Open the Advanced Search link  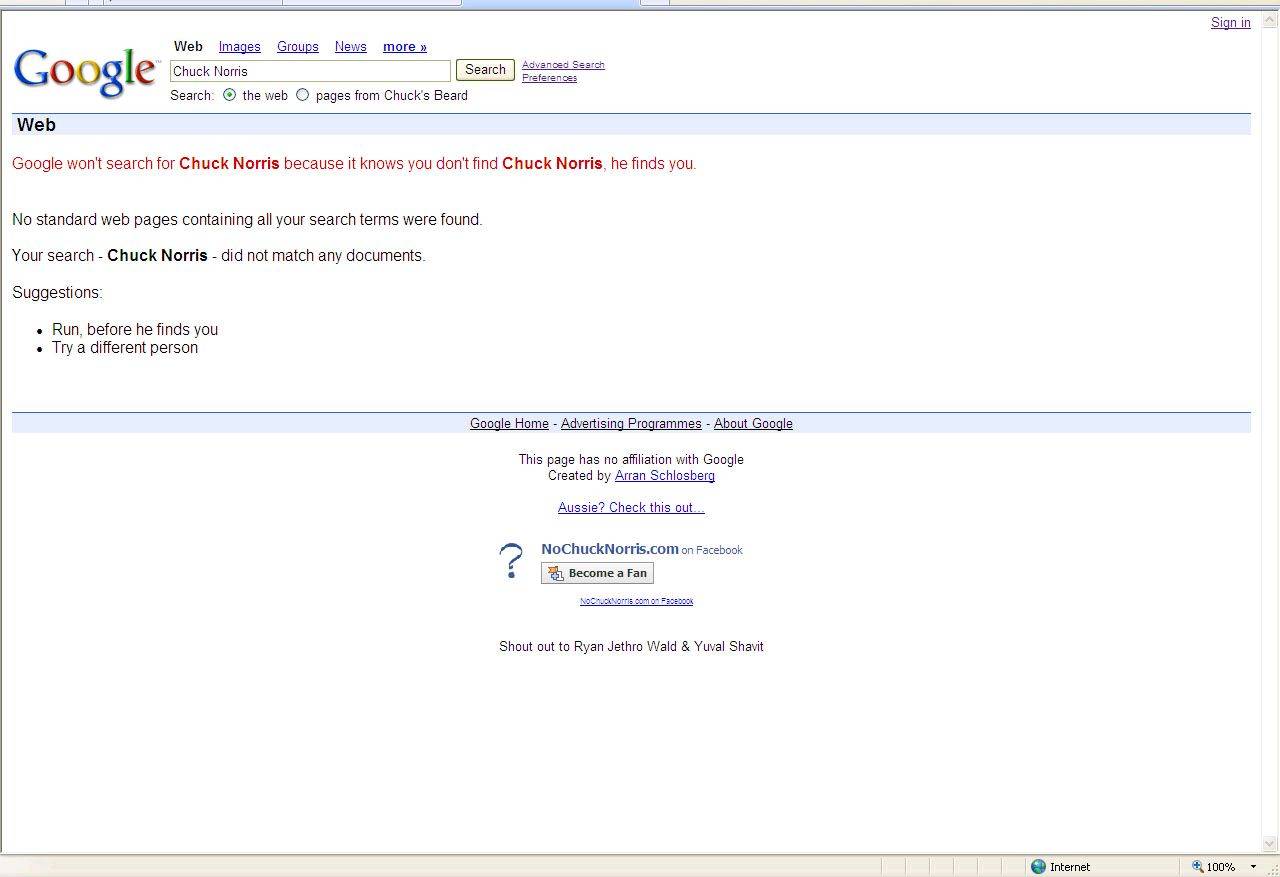pos(563,65)
